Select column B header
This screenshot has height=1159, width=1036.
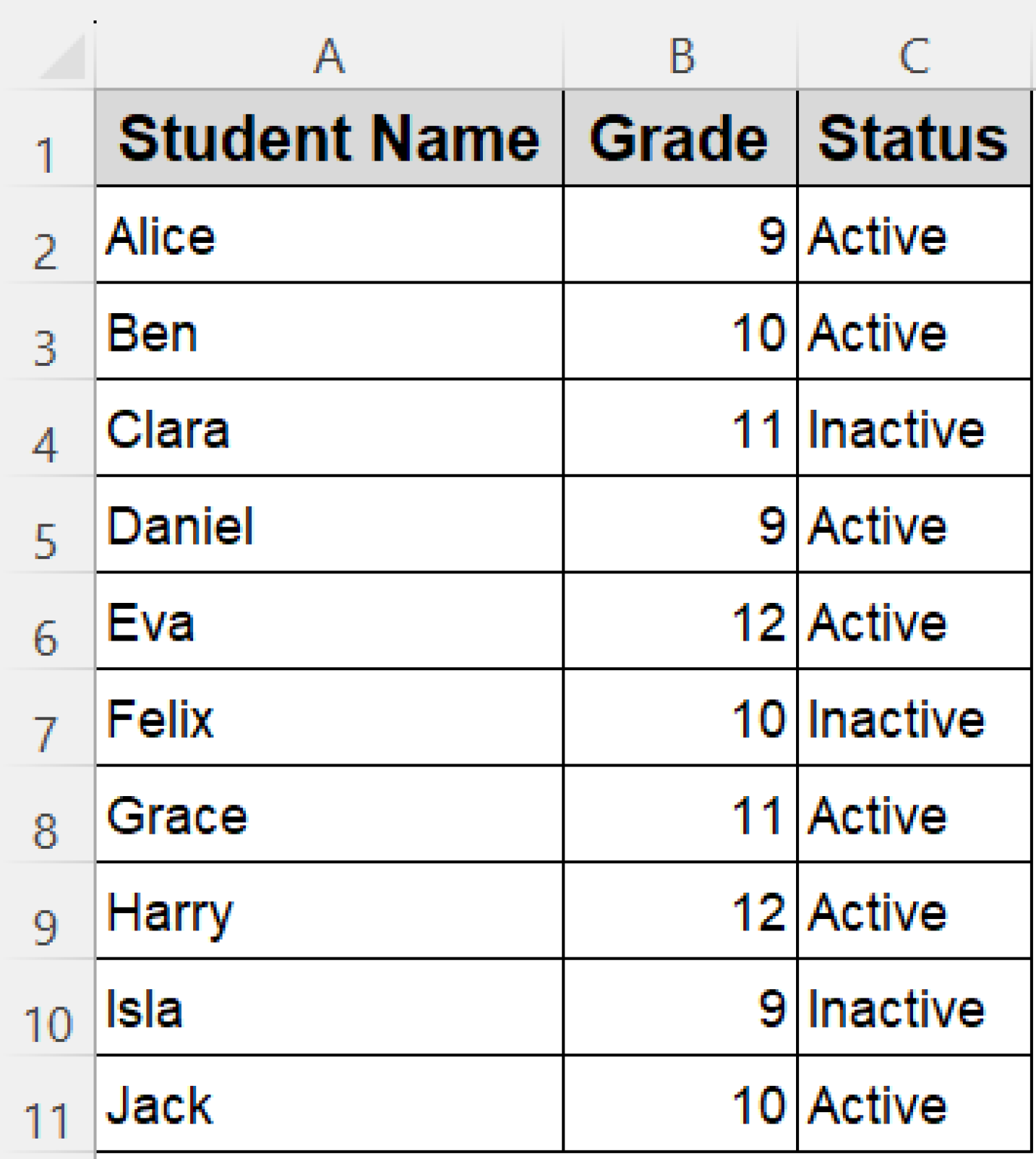point(681,57)
